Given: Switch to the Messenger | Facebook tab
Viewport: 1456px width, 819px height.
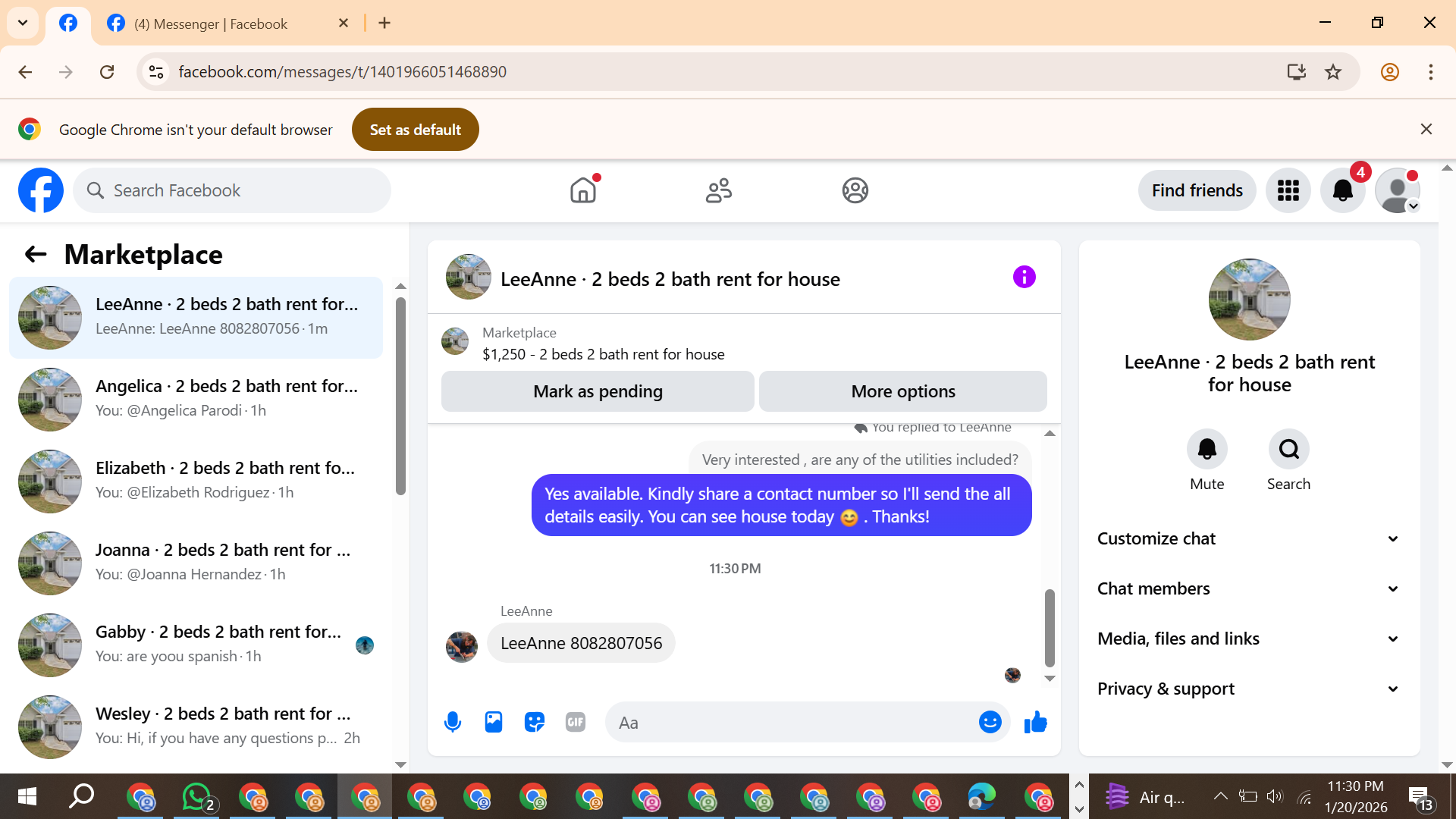Looking at the screenshot, I should click(x=226, y=24).
